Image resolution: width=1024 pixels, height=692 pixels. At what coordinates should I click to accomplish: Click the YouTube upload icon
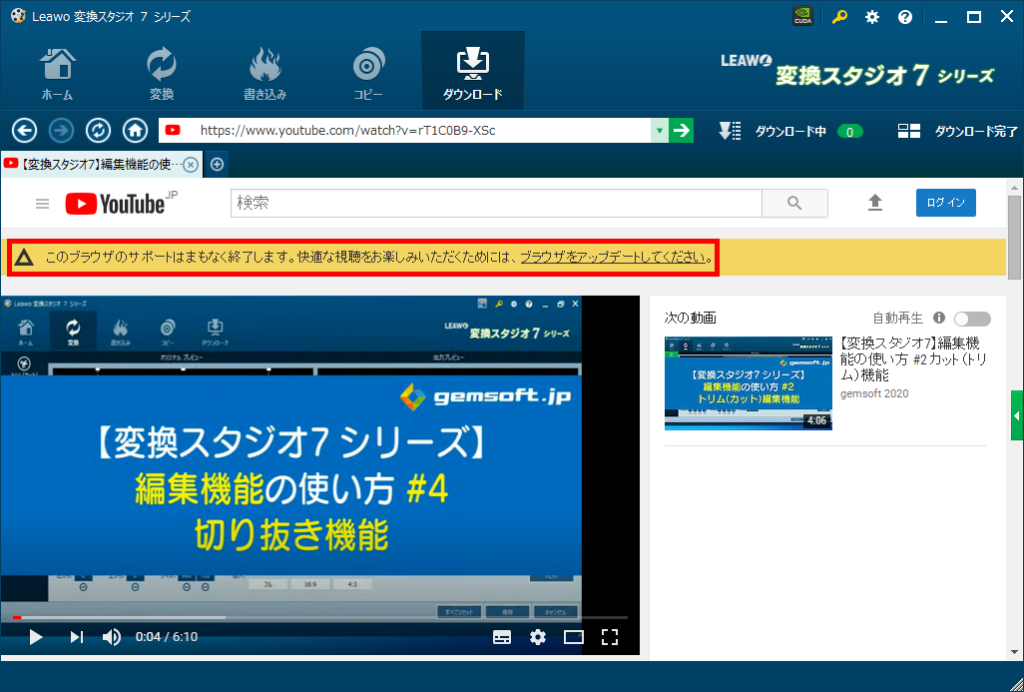click(875, 203)
